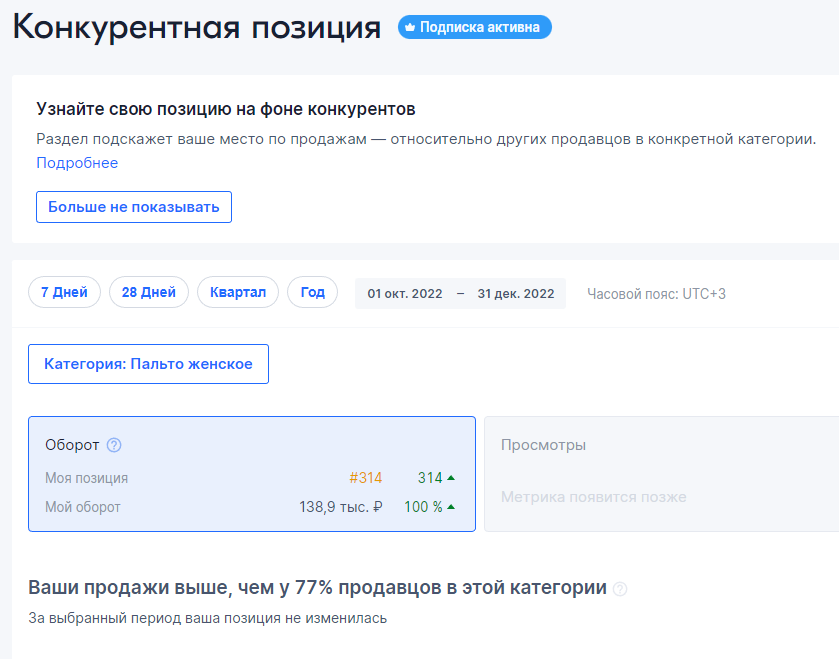Click the green arrow beside the 100 % change
The height and width of the screenshot is (659, 839).
(451, 506)
